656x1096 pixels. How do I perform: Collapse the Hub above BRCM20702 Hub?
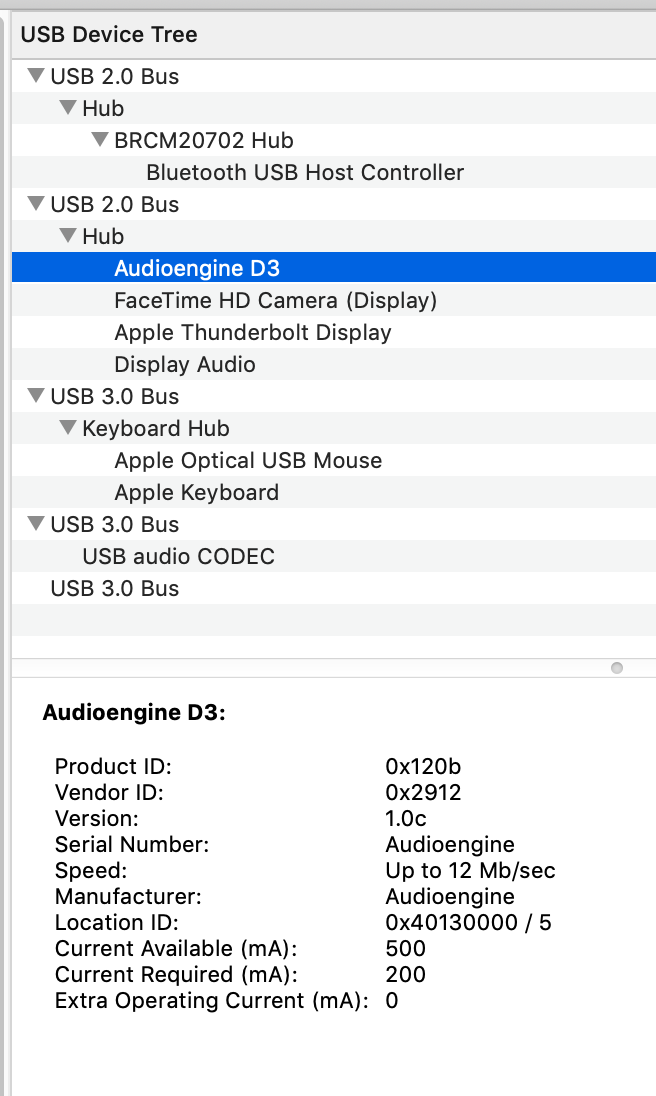pos(68,108)
